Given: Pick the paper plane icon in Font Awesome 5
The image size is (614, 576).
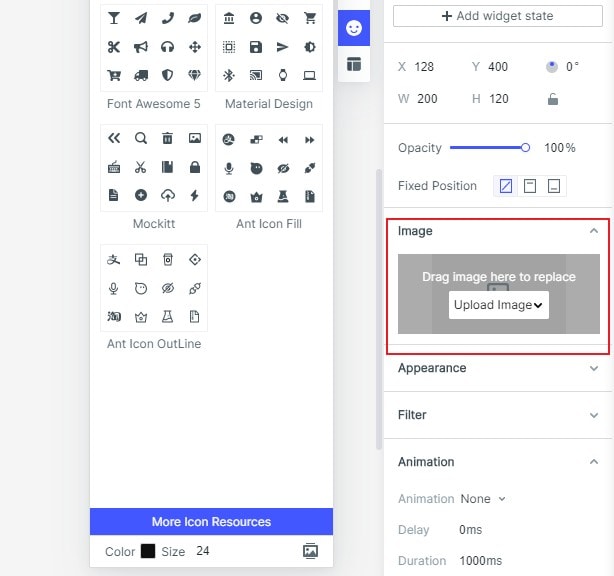Looking at the screenshot, I should [x=141, y=18].
